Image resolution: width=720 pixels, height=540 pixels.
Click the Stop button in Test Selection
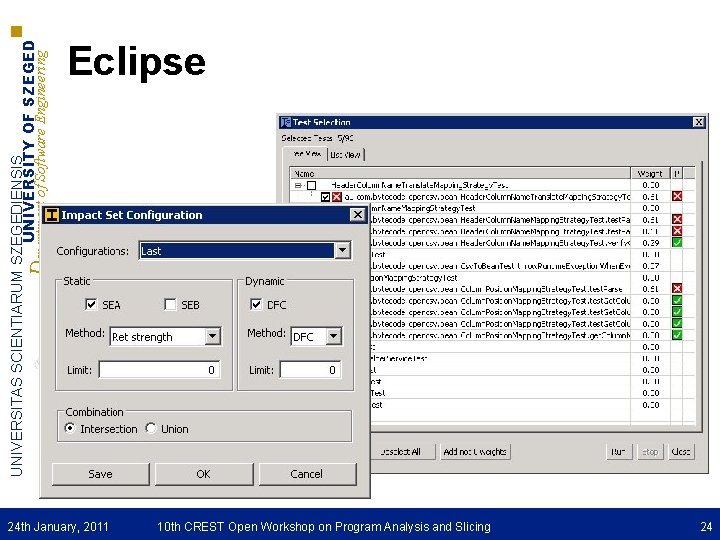tap(650, 452)
